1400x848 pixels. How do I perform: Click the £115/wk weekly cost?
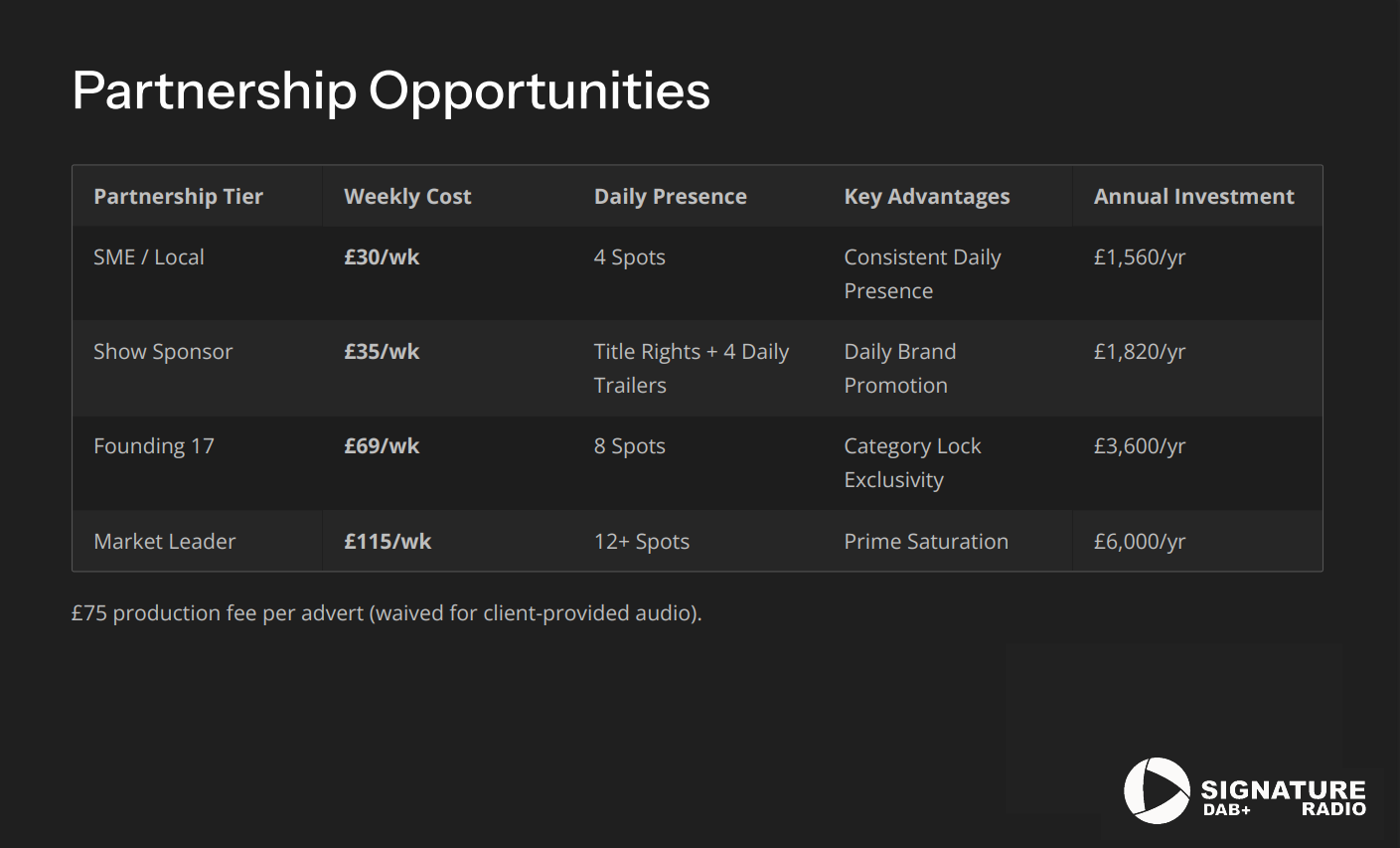pyautogui.click(x=388, y=542)
